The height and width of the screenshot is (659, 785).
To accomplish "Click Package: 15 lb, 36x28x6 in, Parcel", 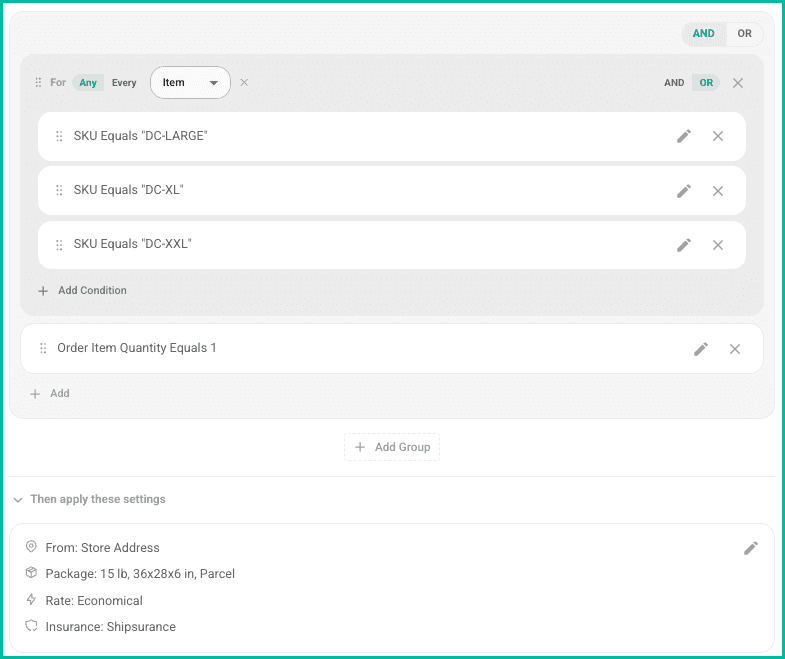I will 140,574.
